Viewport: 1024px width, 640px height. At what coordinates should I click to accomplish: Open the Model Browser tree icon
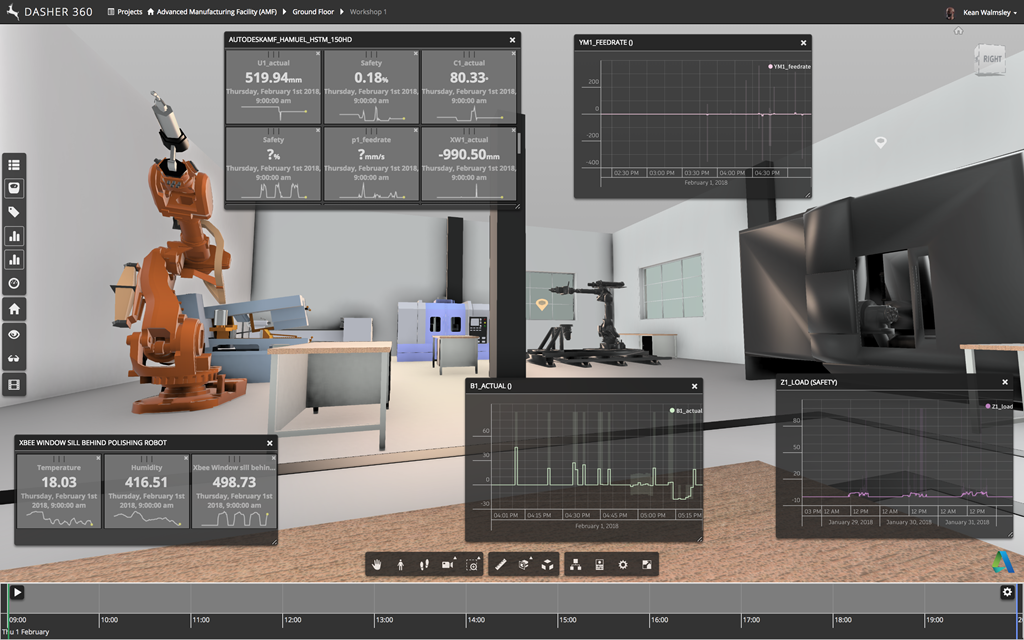(576, 565)
